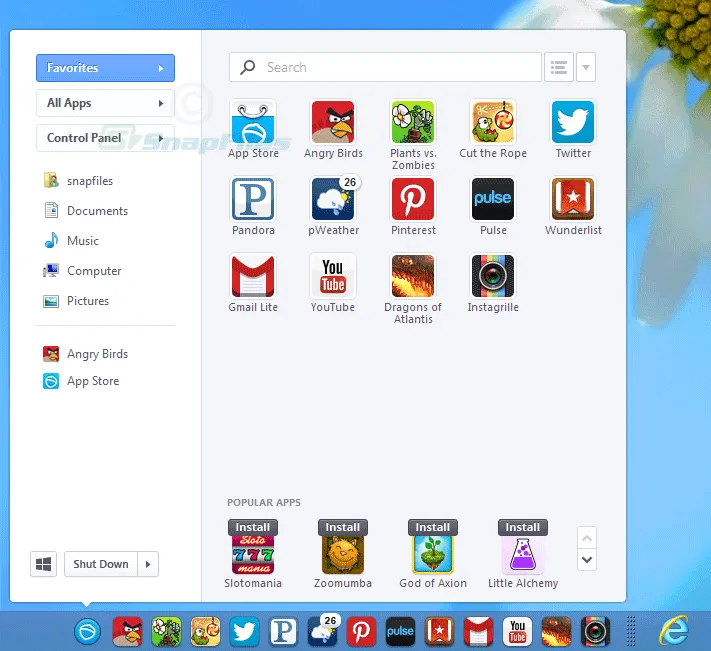Click the God of Axion thumbnail
This screenshot has width=711, height=651.
pyautogui.click(x=433, y=554)
